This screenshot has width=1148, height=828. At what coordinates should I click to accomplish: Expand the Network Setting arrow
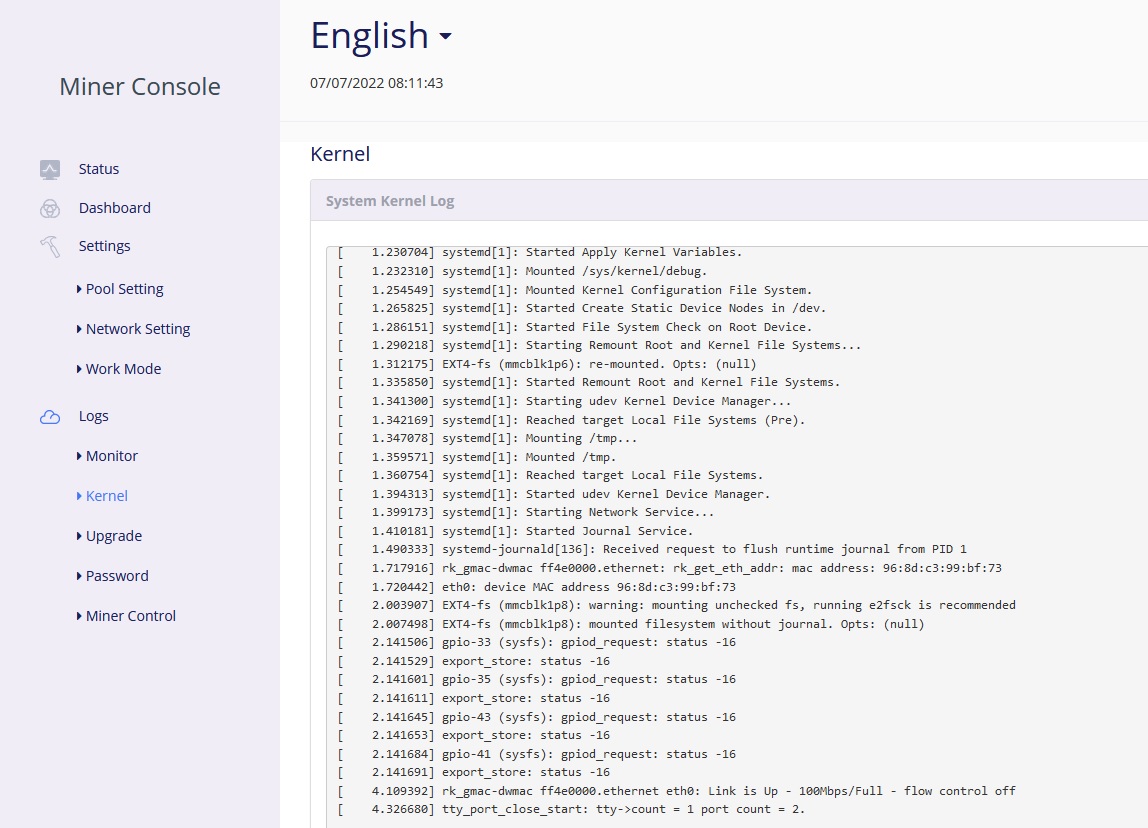pos(79,329)
